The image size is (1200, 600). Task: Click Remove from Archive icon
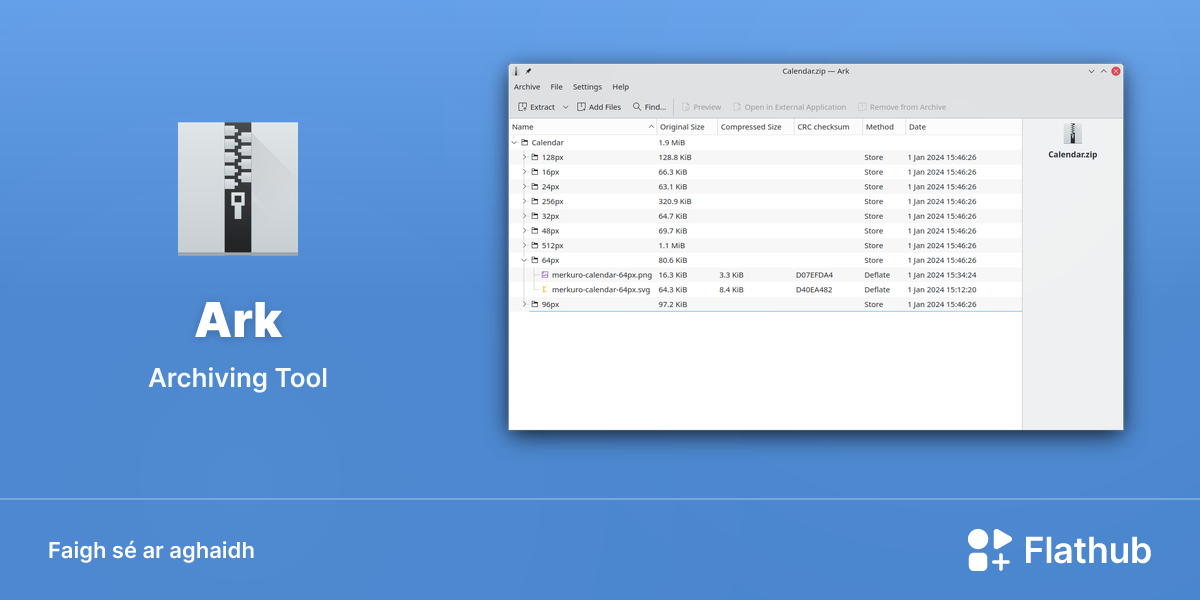(x=862, y=107)
